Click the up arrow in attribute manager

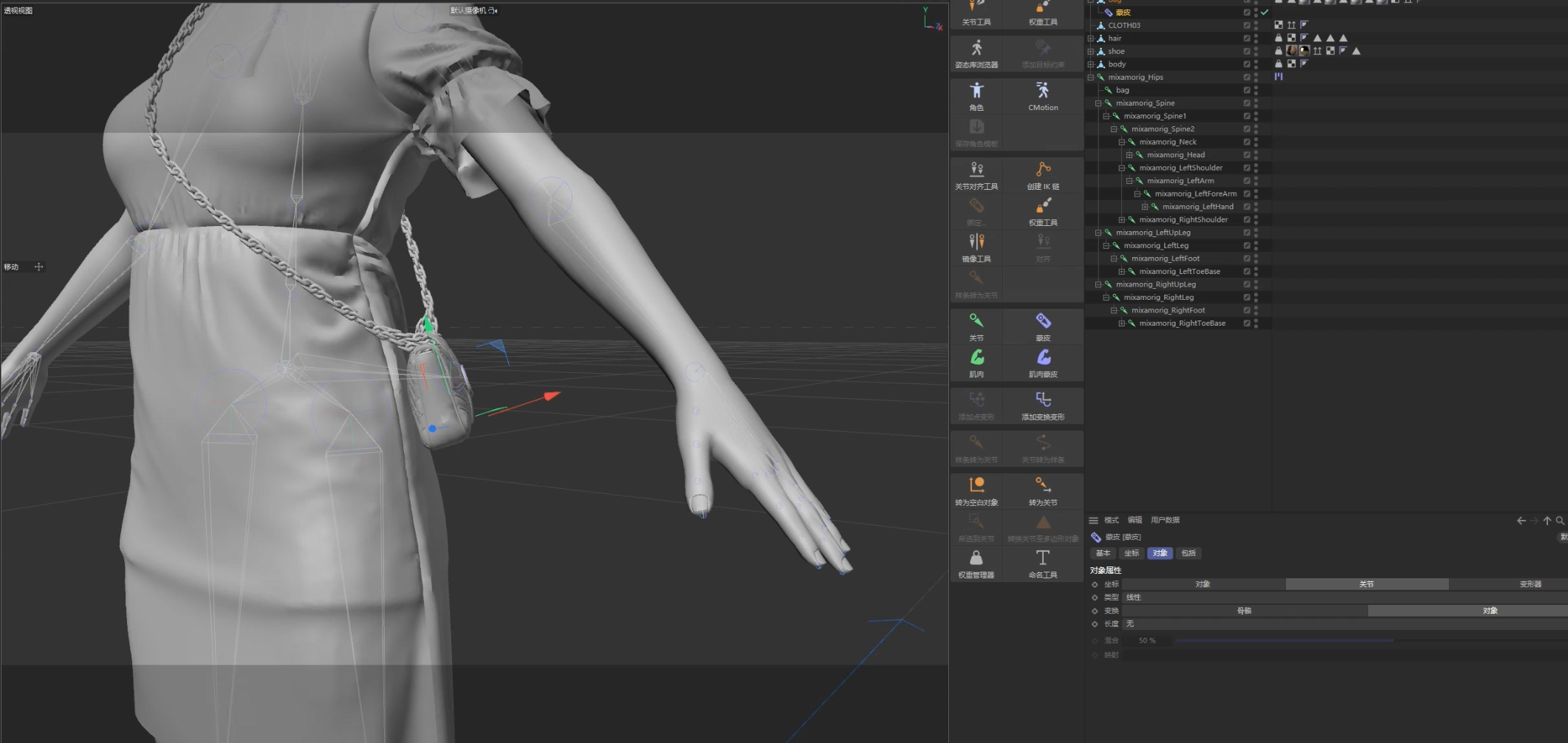pos(1547,521)
